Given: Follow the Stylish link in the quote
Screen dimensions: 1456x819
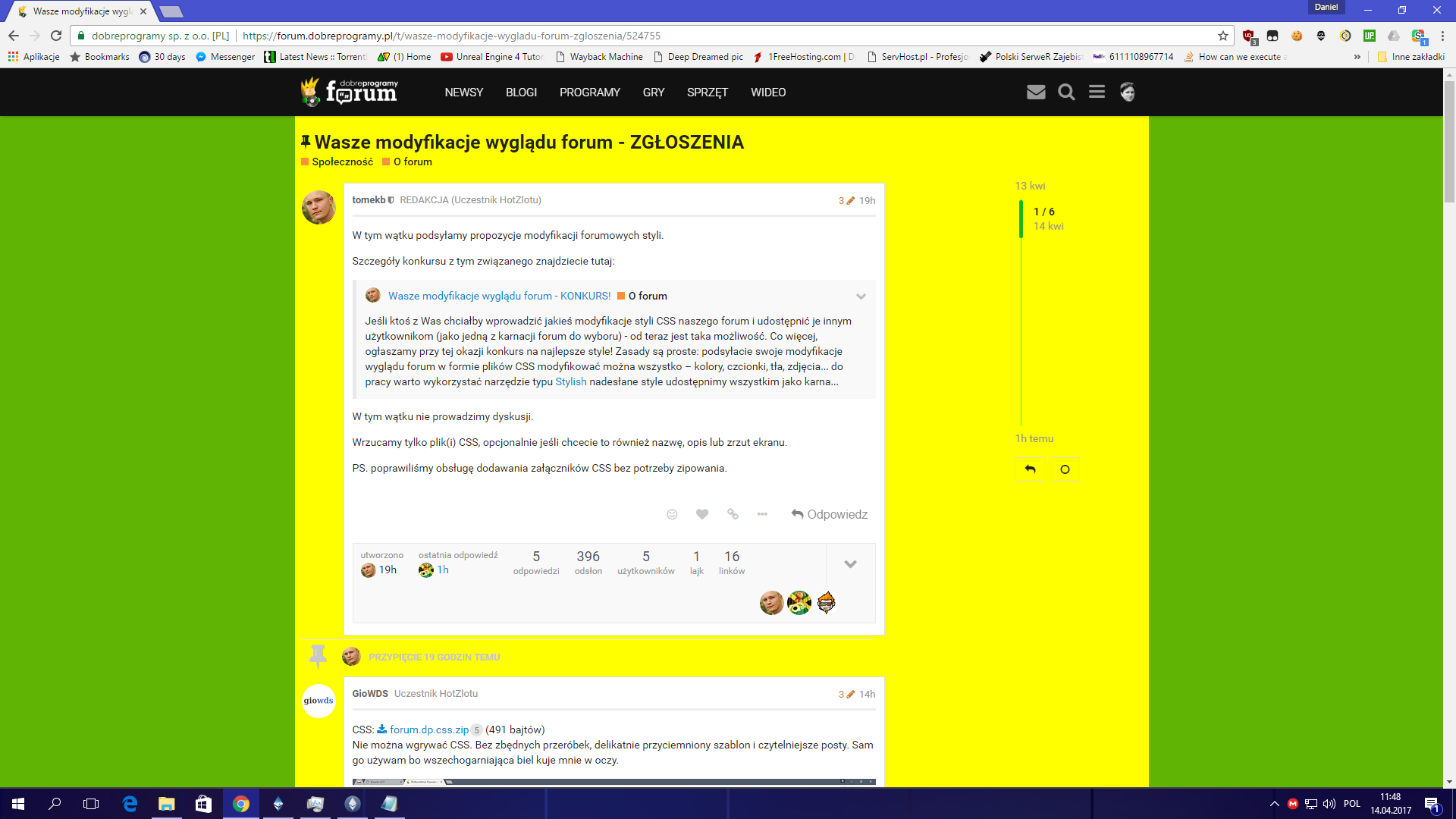Looking at the screenshot, I should 571,382.
